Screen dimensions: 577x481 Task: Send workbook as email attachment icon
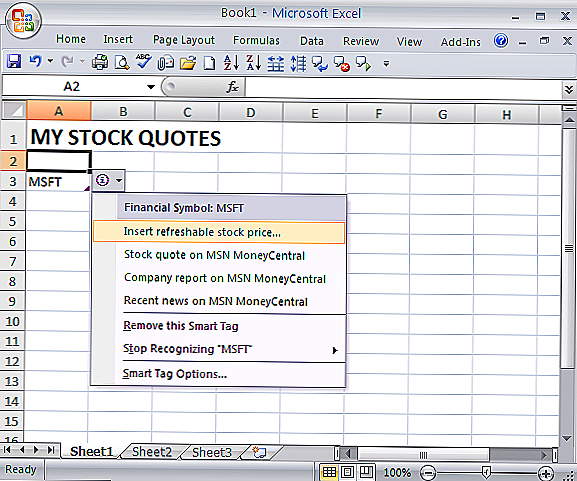click(166, 63)
